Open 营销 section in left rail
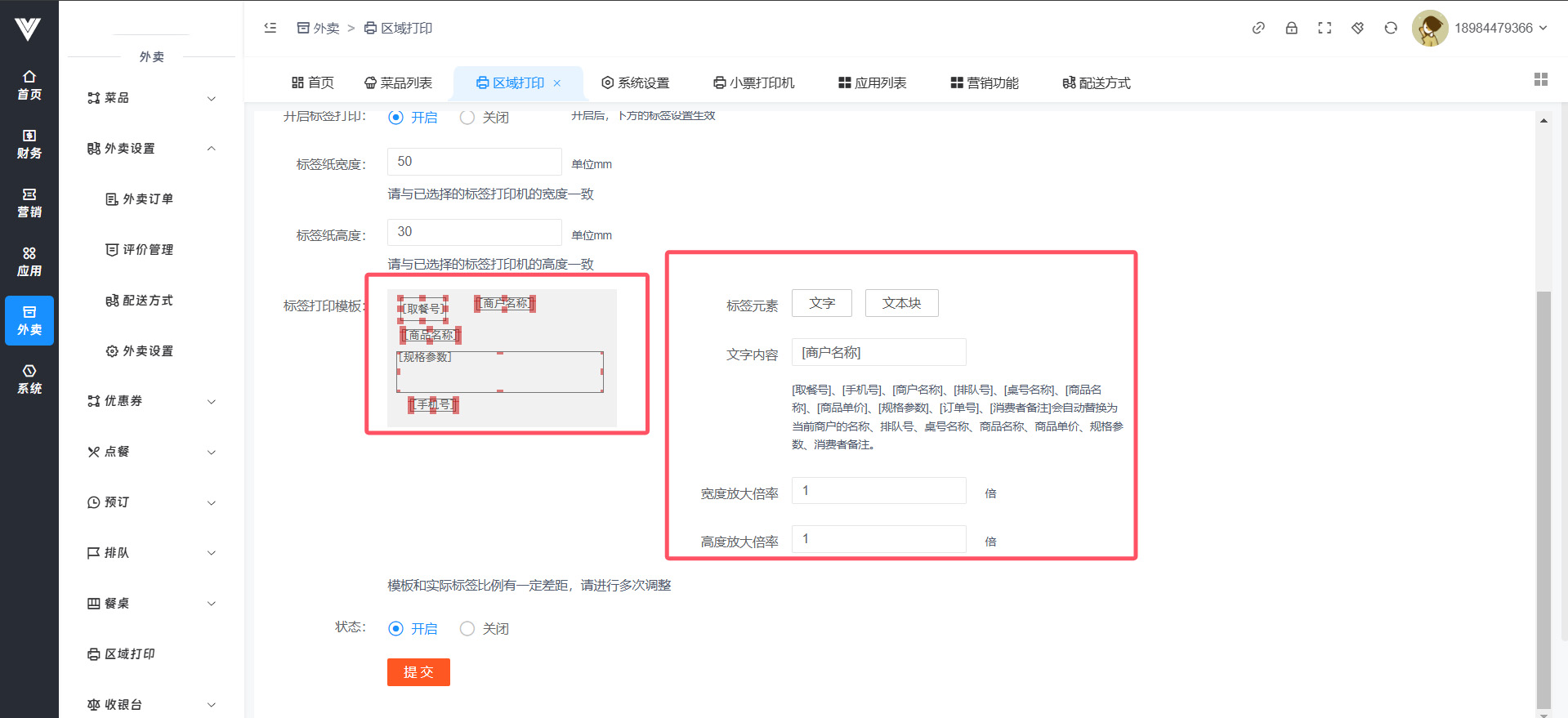 [x=29, y=203]
